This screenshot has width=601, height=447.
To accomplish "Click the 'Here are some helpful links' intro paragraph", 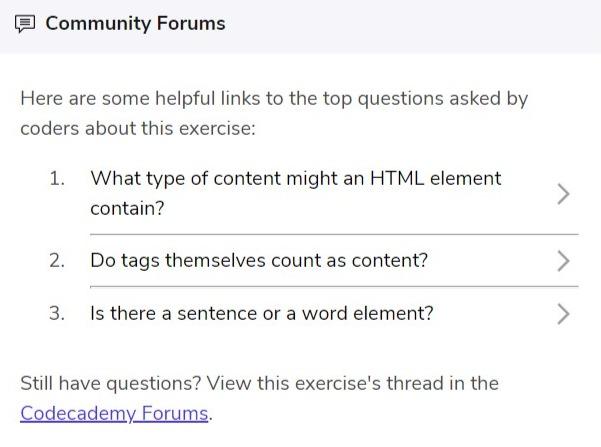I will point(274,113).
